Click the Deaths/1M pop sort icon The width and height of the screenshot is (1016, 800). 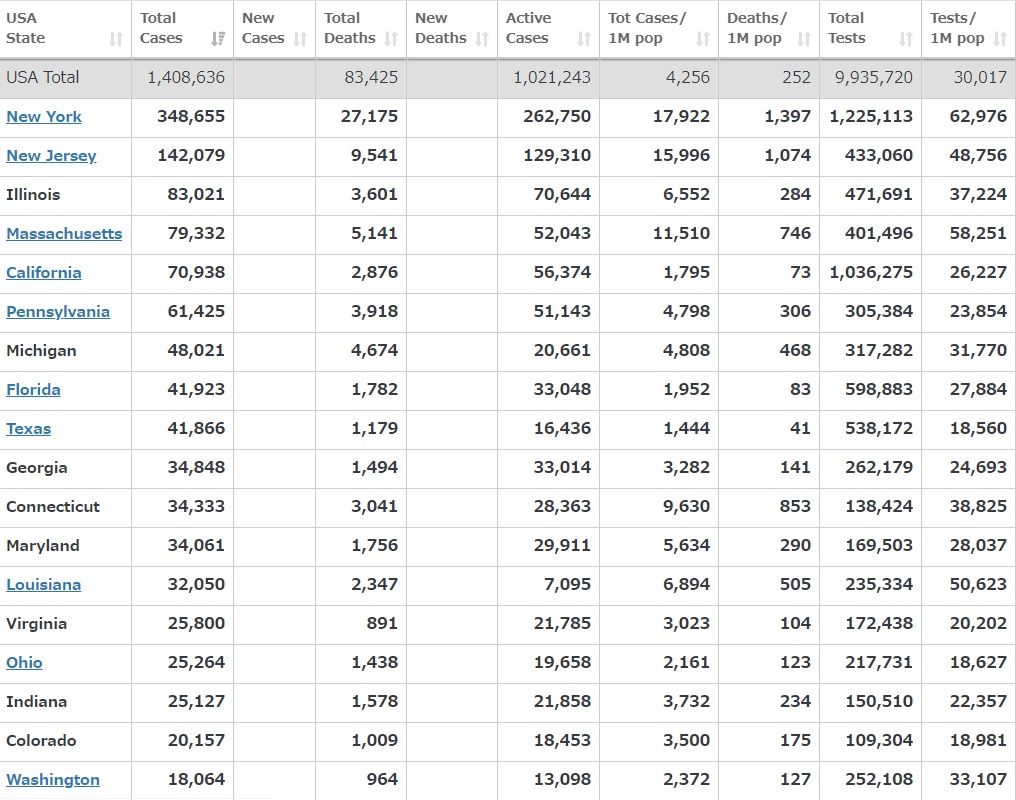[x=804, y=39]
